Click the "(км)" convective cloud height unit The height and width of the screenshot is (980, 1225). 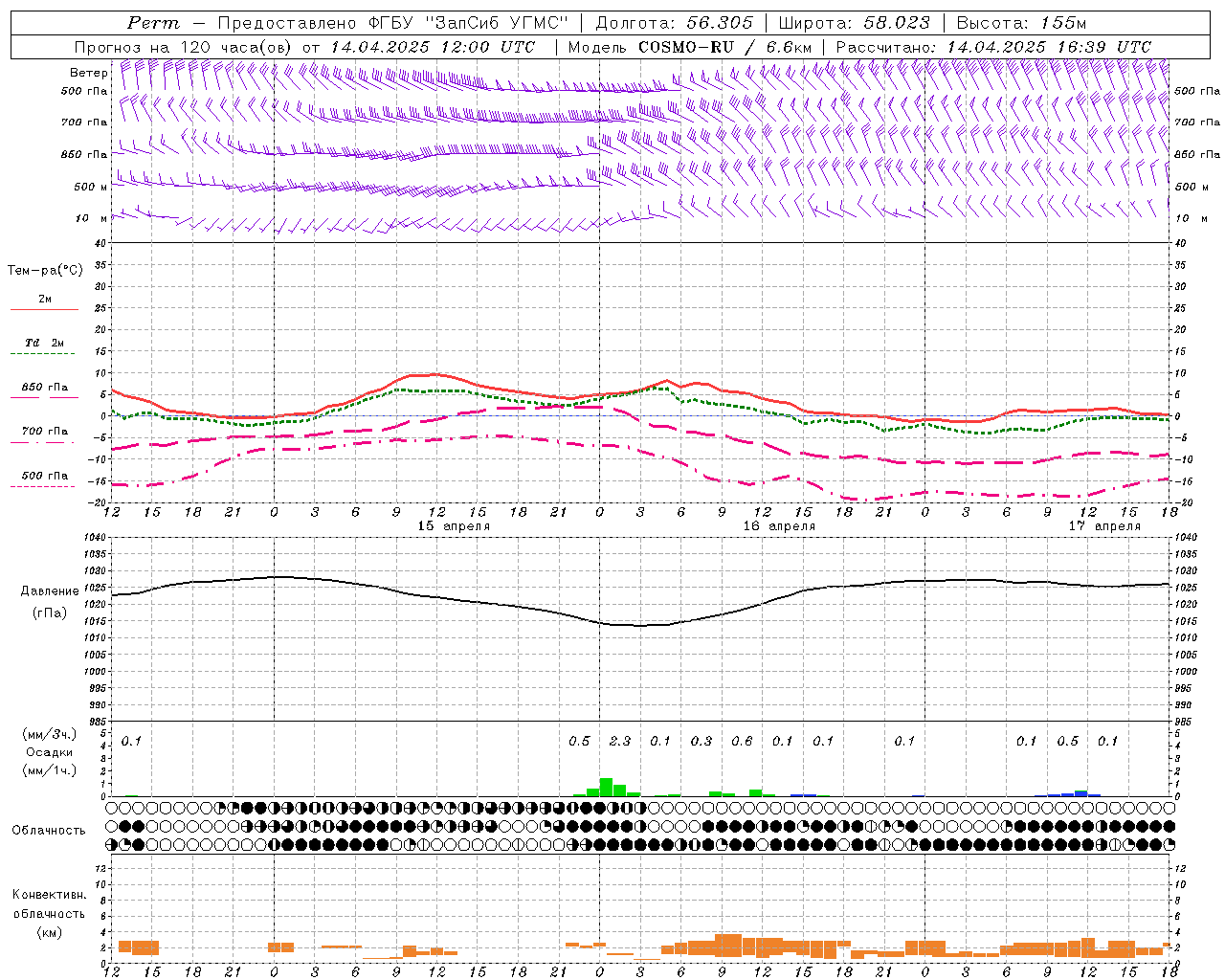[x=49, y=931]
